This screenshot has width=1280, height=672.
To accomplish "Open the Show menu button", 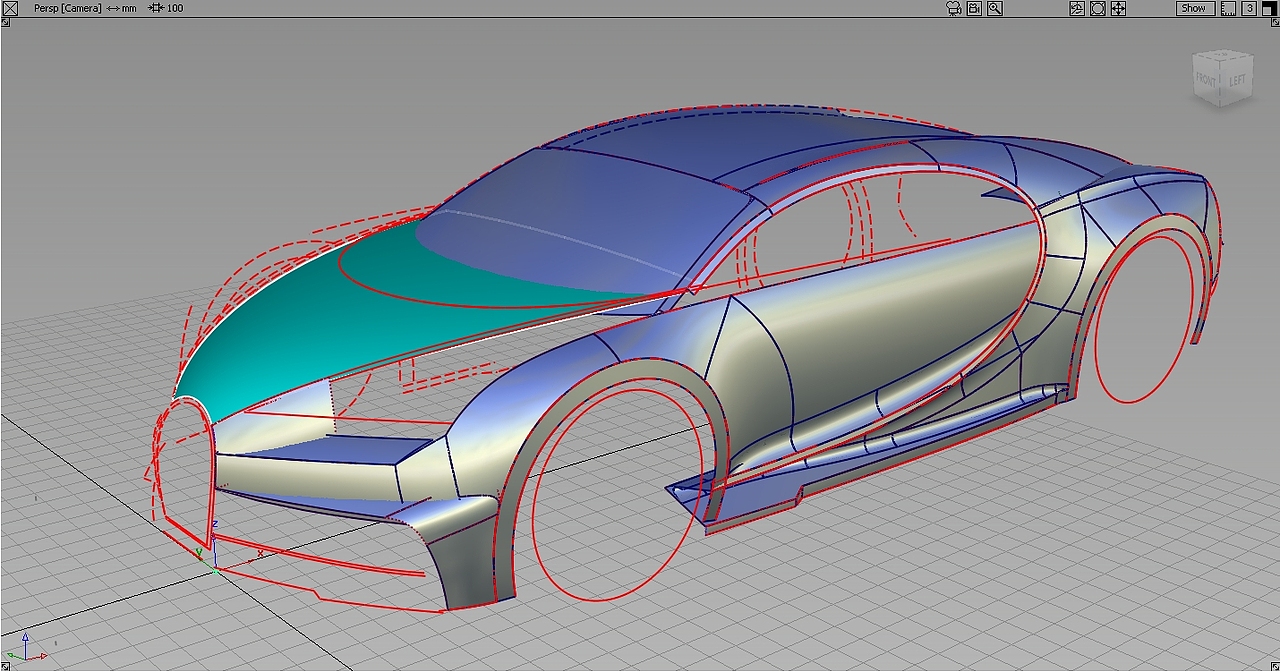I will point(1195,8).
